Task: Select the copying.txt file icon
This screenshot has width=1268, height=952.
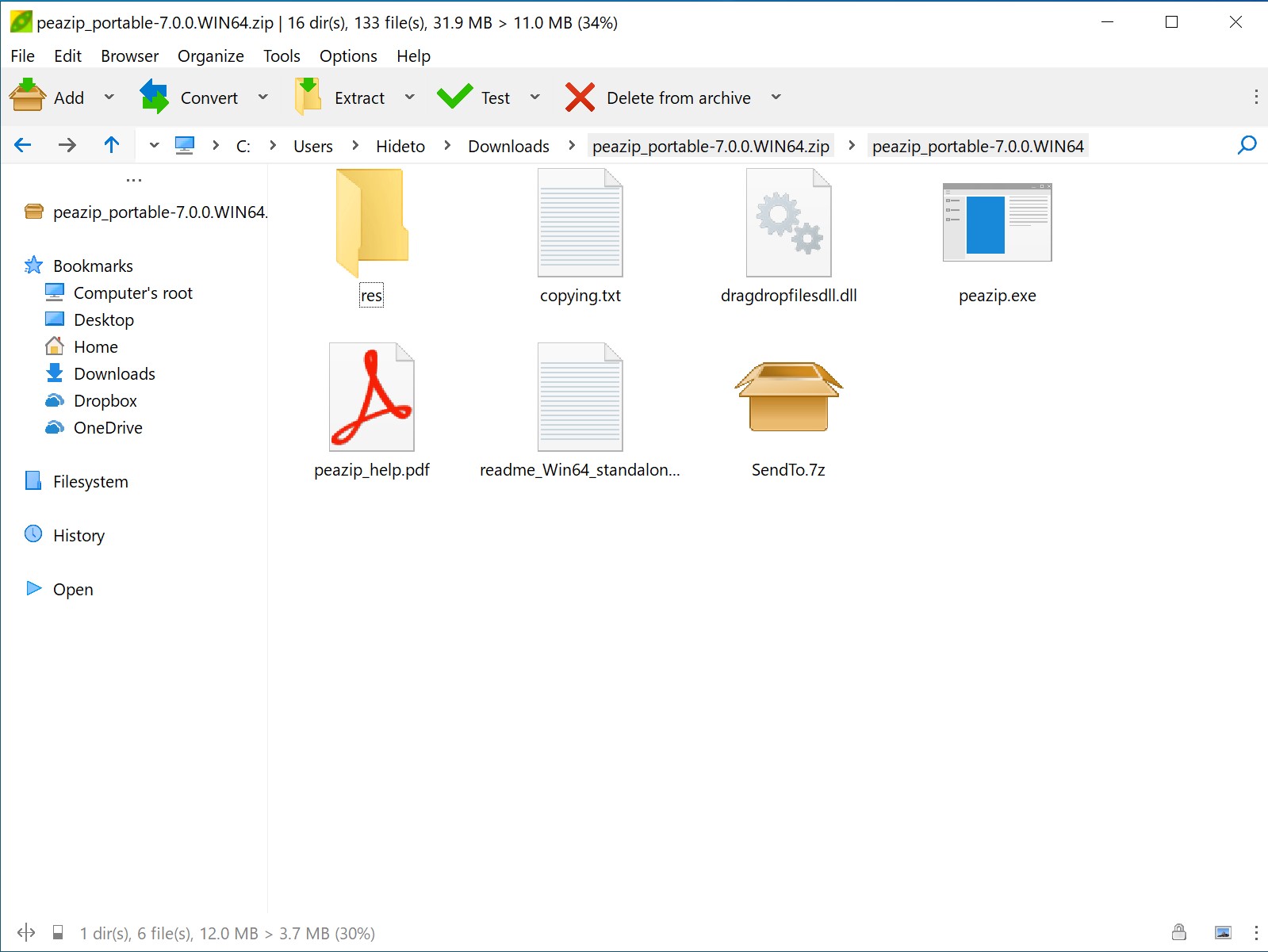Action: [x=580, y=223]
